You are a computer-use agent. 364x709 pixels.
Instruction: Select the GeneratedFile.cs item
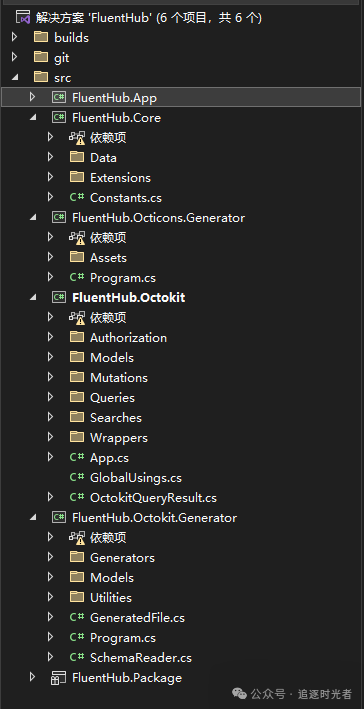[137, 618]
